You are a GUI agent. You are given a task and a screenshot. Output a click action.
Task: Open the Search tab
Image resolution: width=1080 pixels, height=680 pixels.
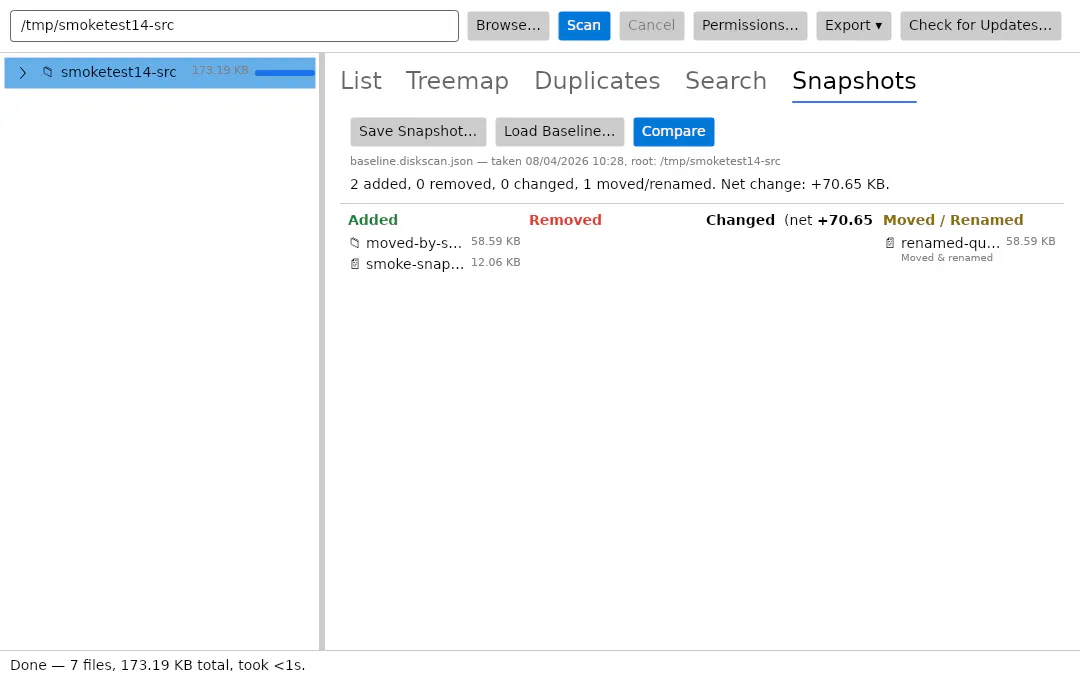coord(726,81)
